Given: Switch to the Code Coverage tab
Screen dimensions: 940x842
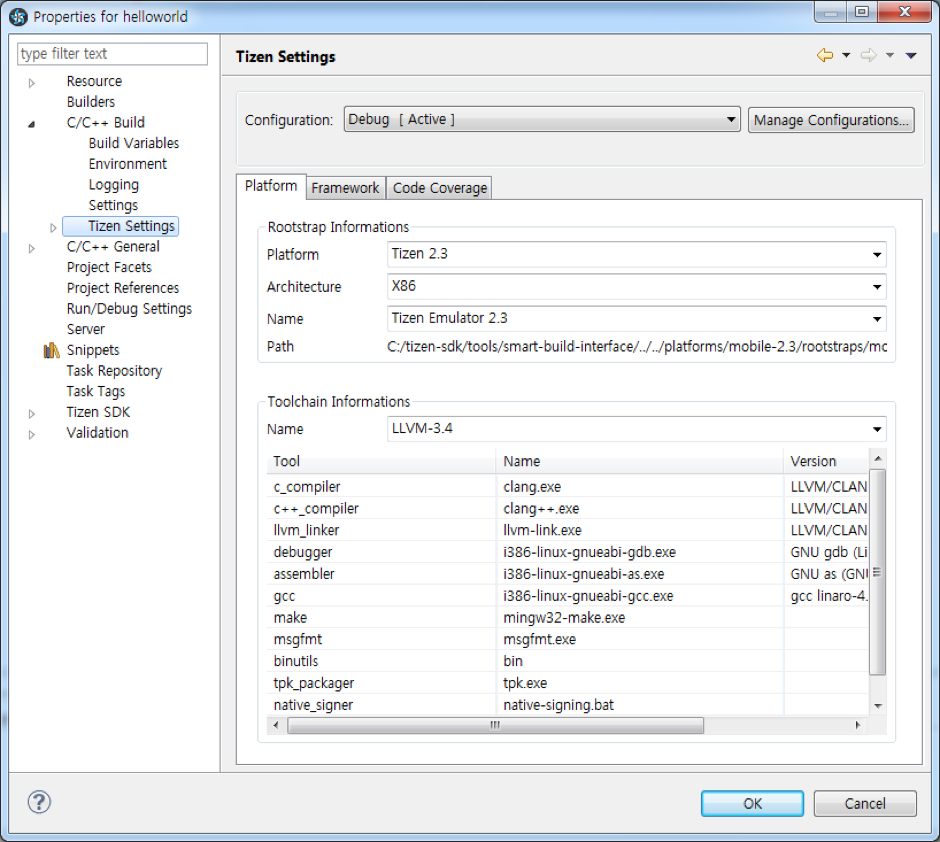Looking at the screenshot, I should pos(439,188).
